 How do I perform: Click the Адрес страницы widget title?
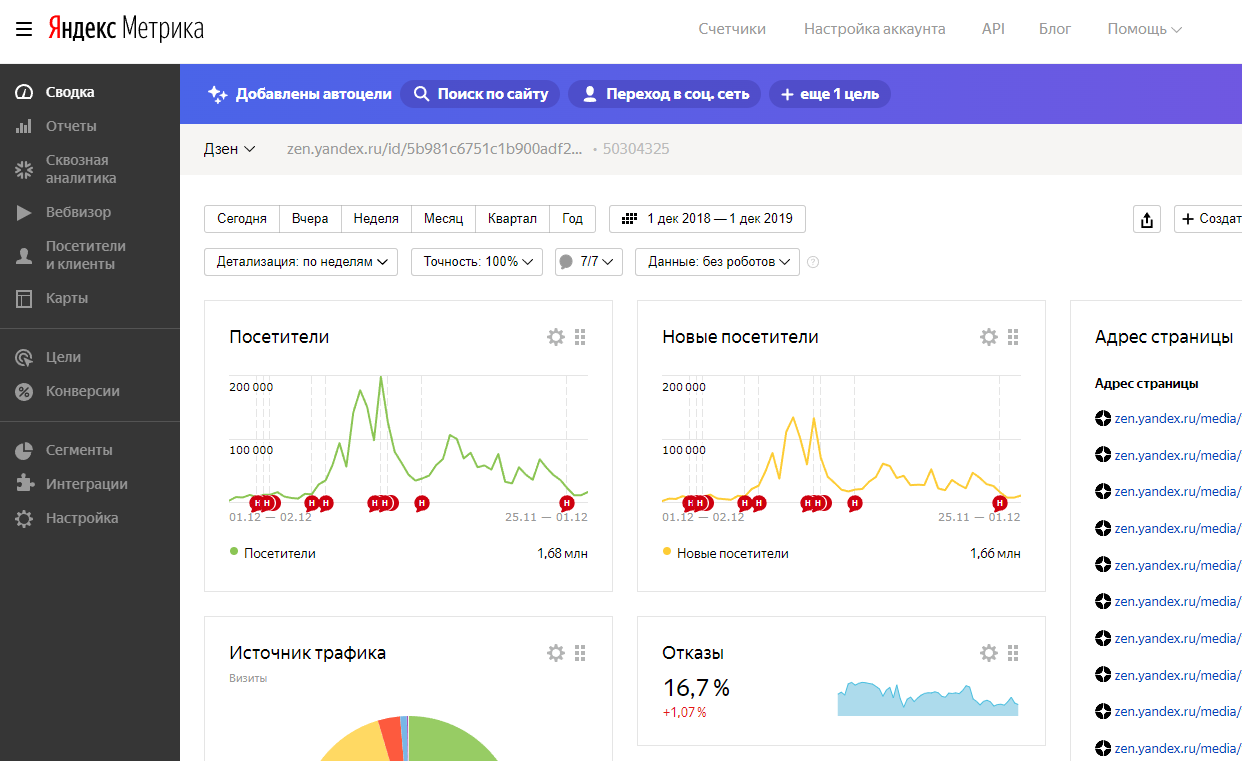(1164, 337)
